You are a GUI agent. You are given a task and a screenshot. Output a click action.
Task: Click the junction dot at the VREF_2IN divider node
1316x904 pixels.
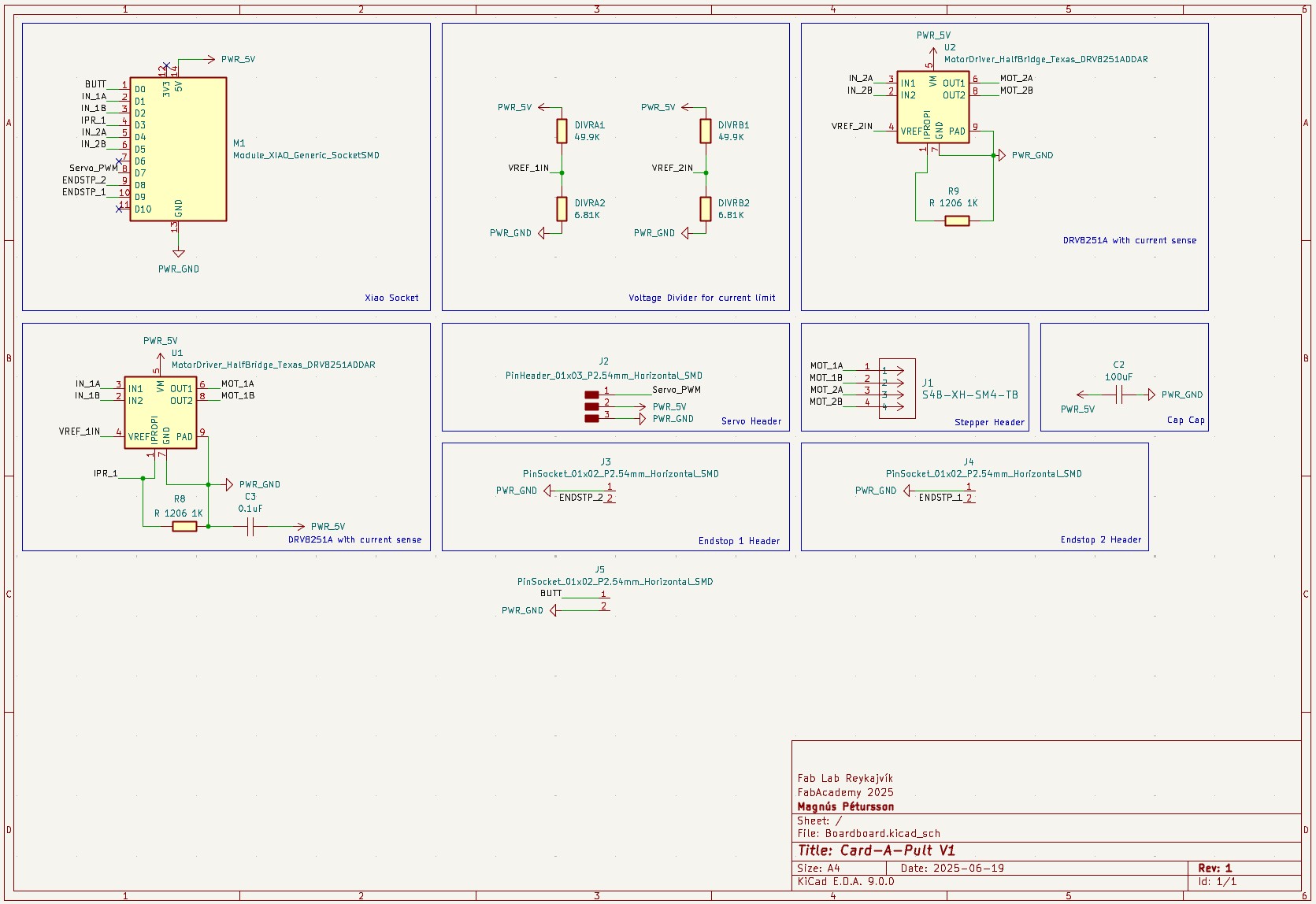pos(706,172)
